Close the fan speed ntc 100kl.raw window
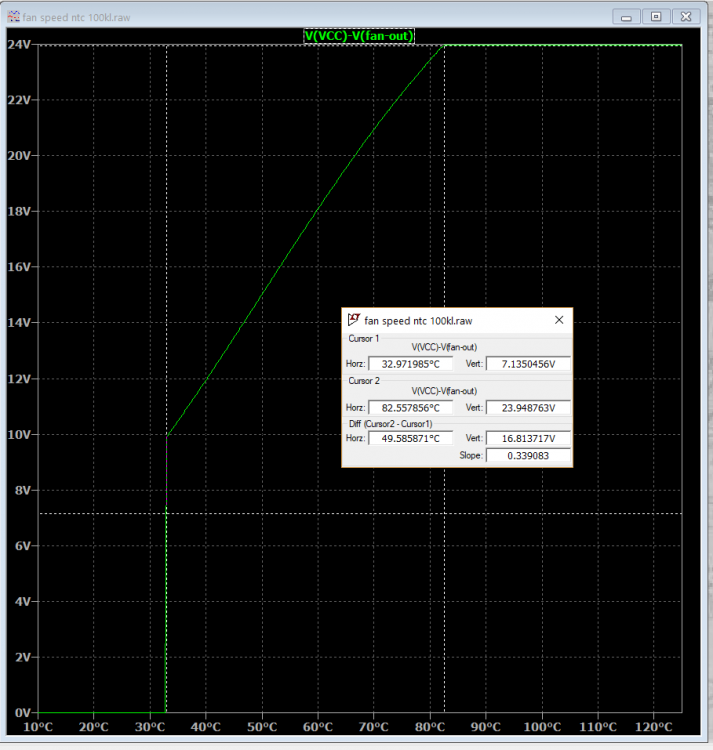The height and width of the screenshot is (750, 713). point(686,17)
